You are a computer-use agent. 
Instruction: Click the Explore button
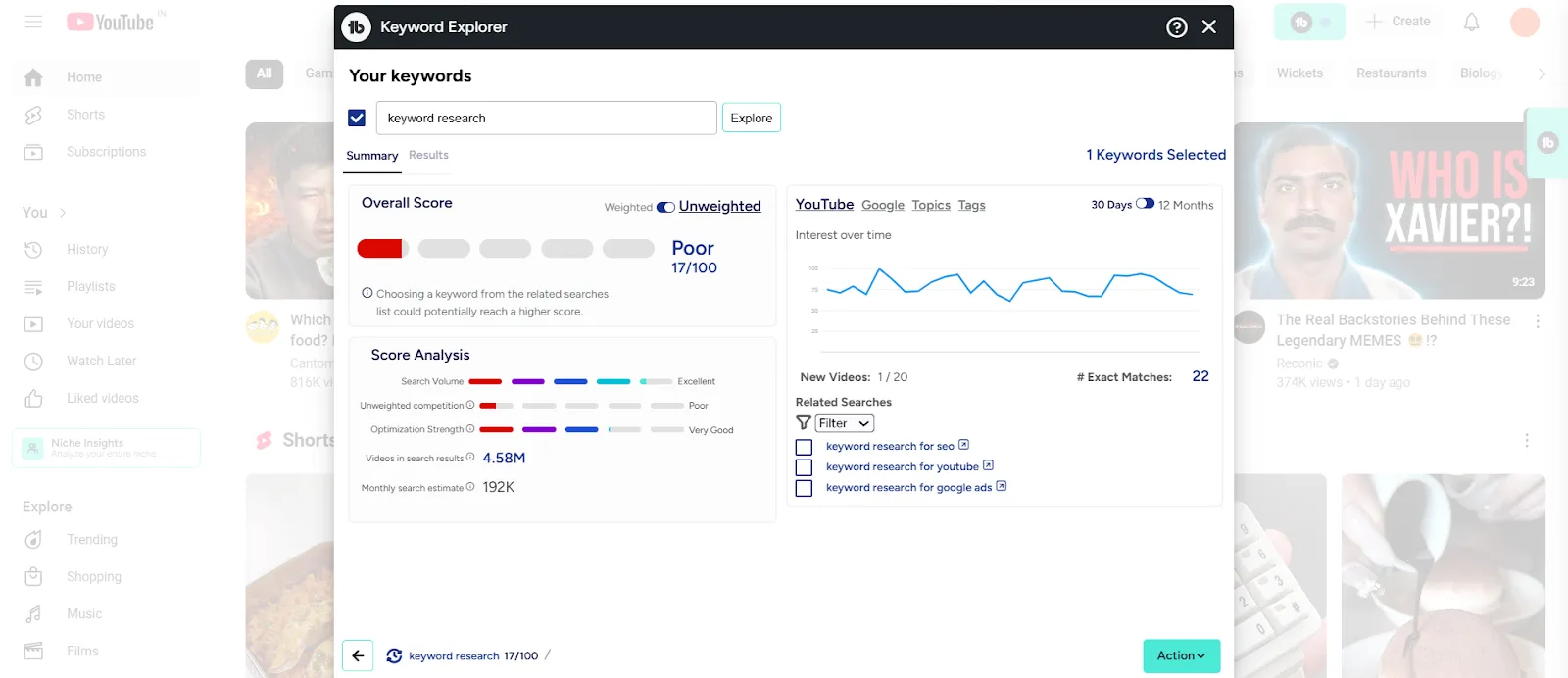coord(752,118)
